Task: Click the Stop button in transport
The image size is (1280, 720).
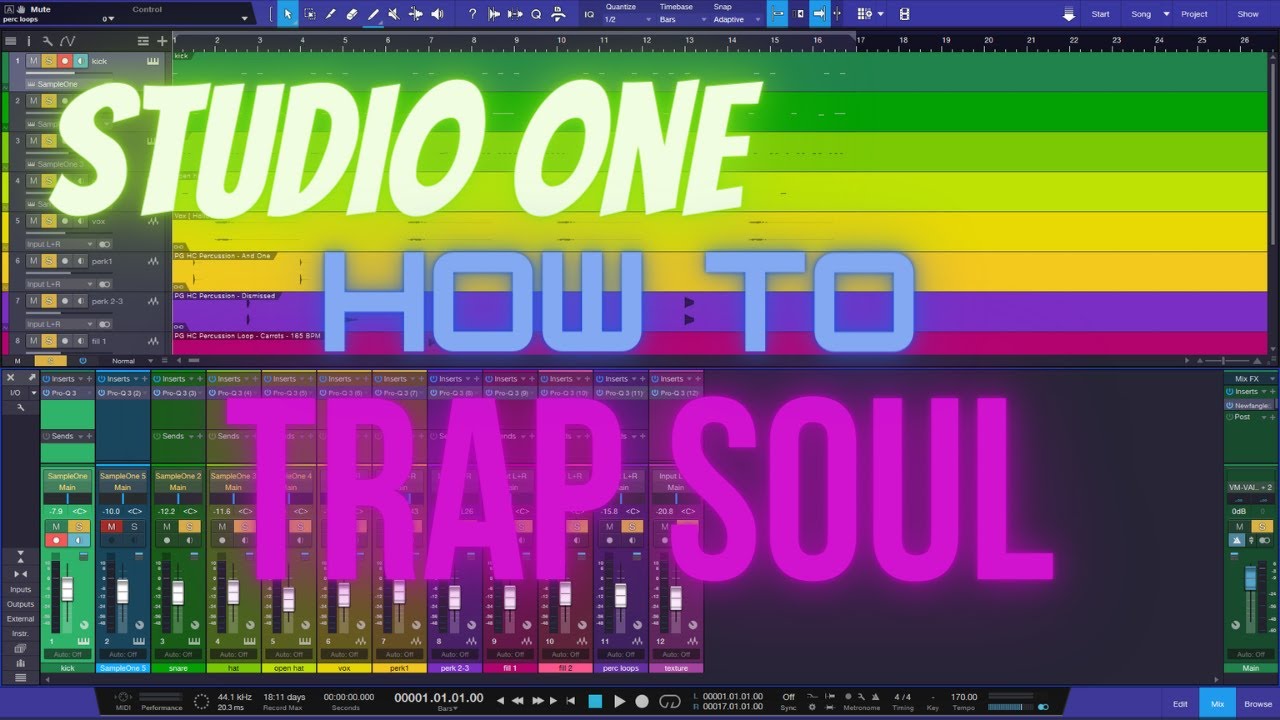Action: [595, 701]
